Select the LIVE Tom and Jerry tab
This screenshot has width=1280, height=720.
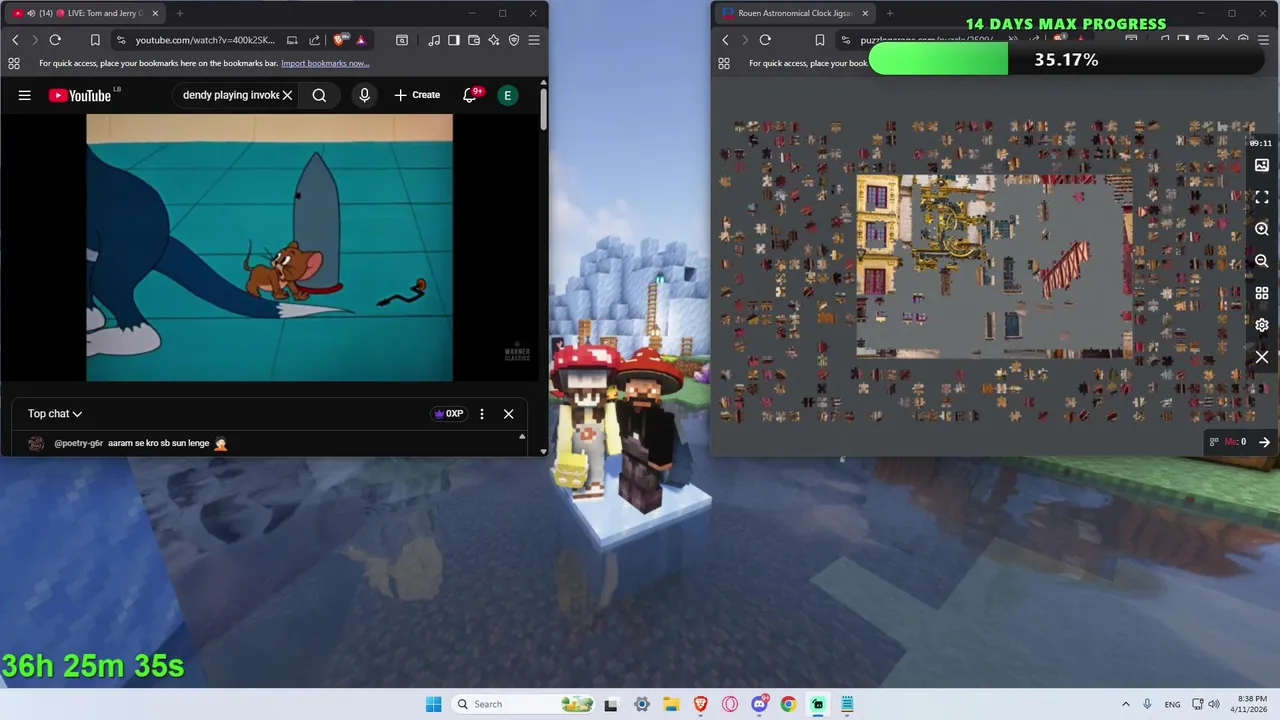tap(85, 13)
